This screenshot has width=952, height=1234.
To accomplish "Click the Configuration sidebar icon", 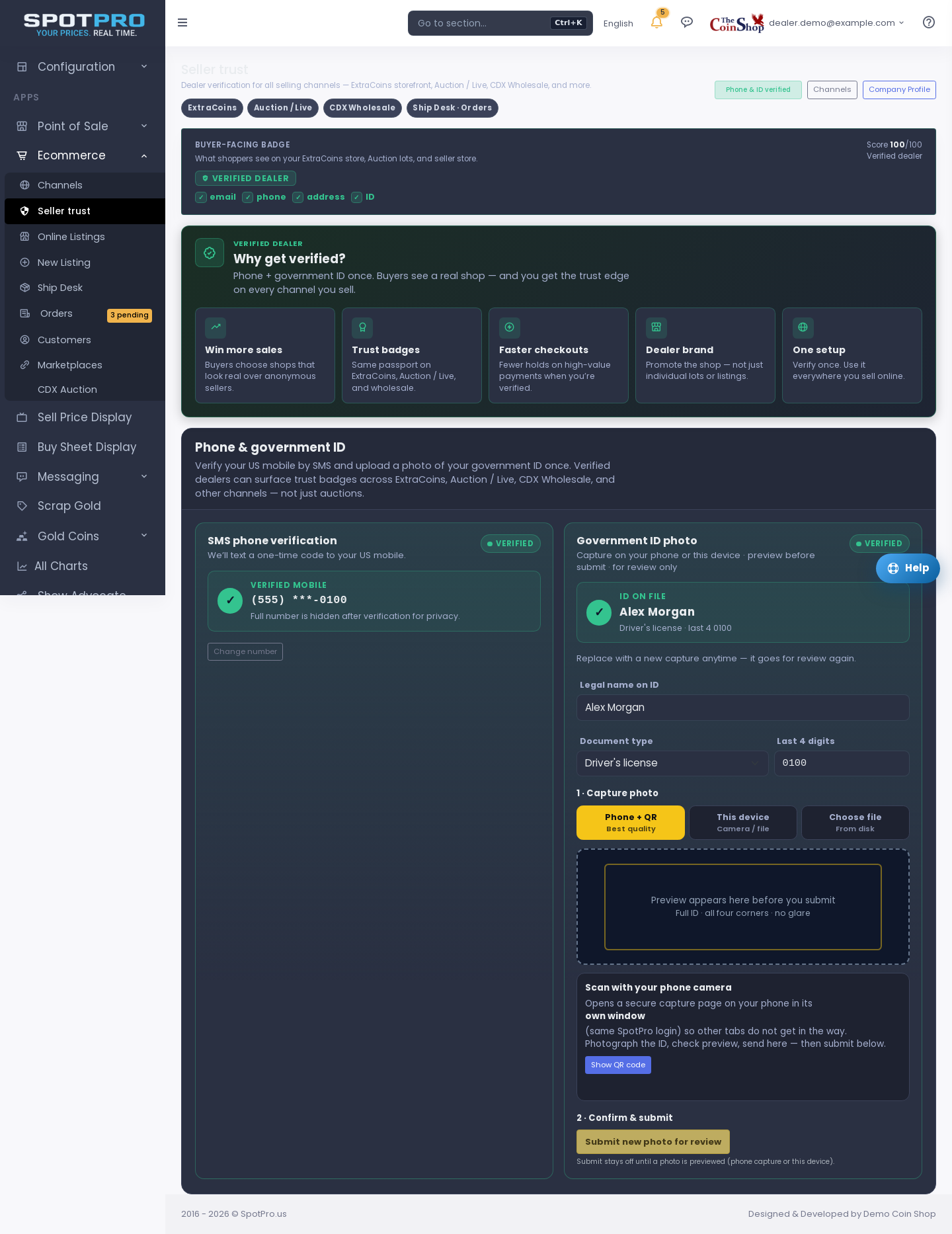I will click(x=22, y=67).
